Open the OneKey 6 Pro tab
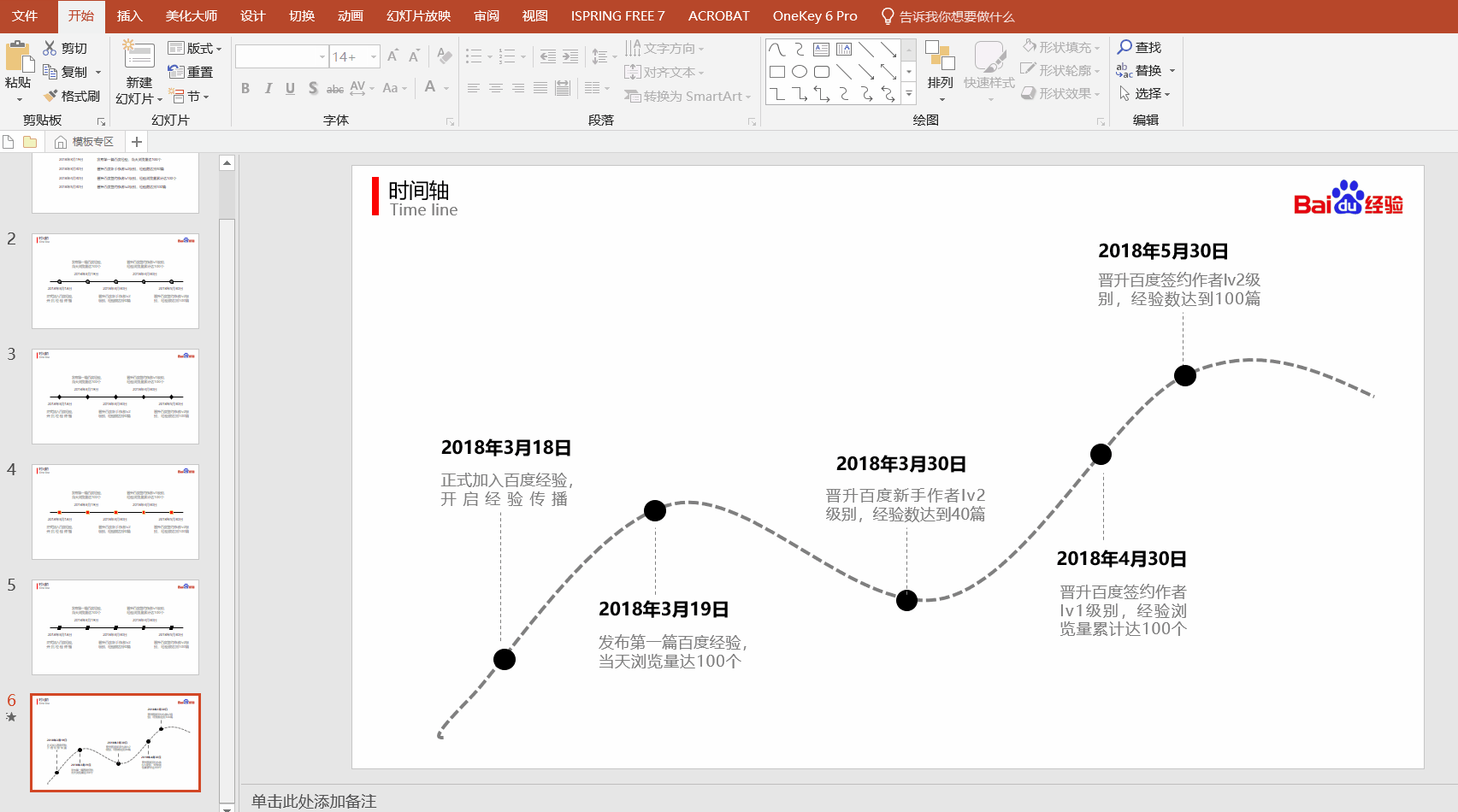 [x=815, y=16]
